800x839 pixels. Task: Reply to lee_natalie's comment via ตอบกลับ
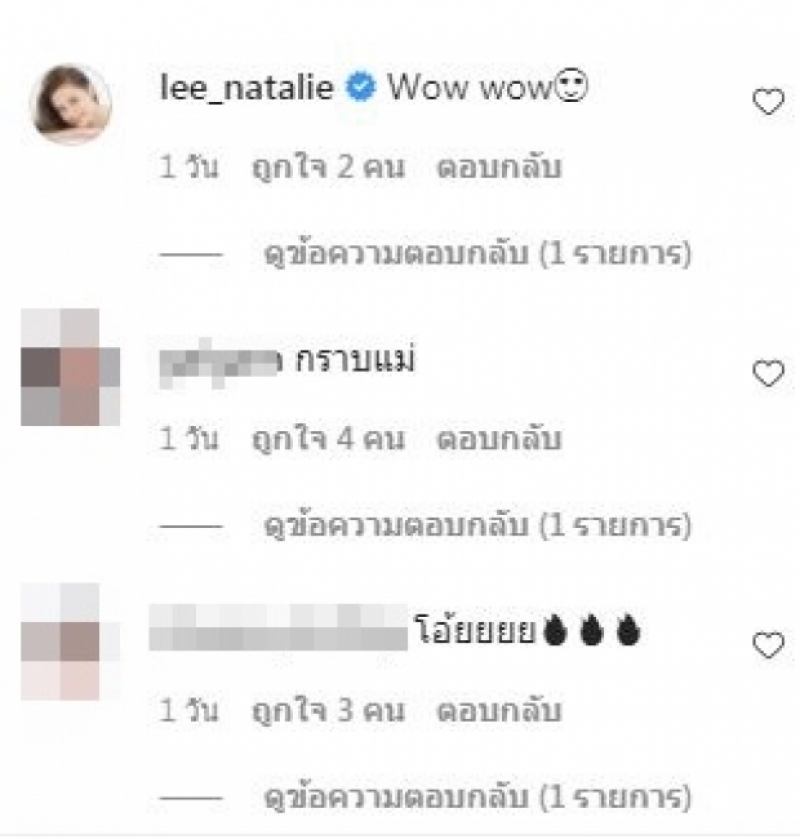click(x=499, y=167)
